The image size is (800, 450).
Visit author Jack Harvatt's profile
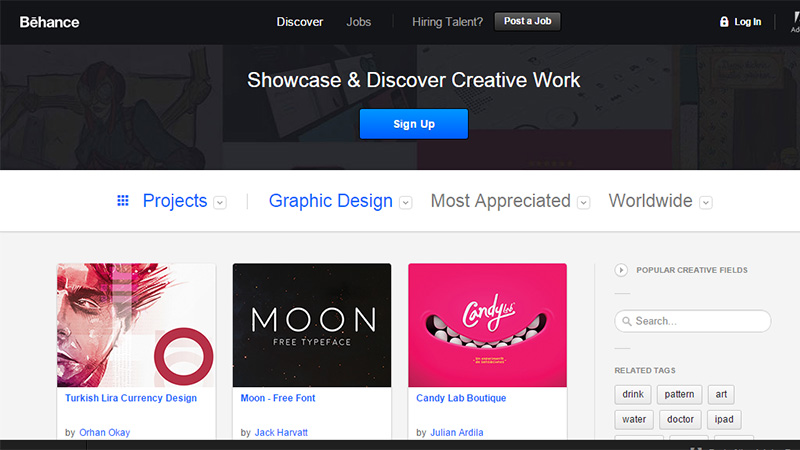(281, 433)
